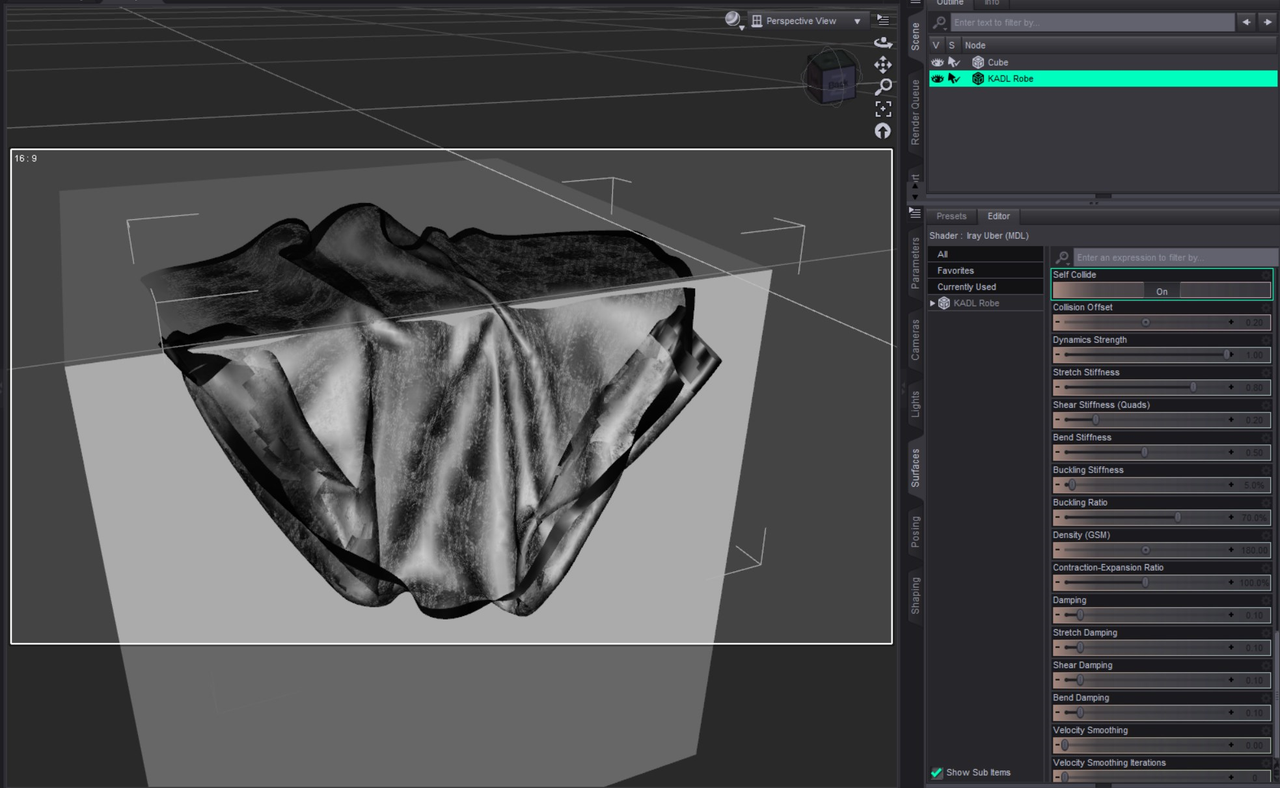This screenshot has height=788, width=1280.
Task: Adjust the Stretch Stiffness slider
Action: (x=1162, y=387)
